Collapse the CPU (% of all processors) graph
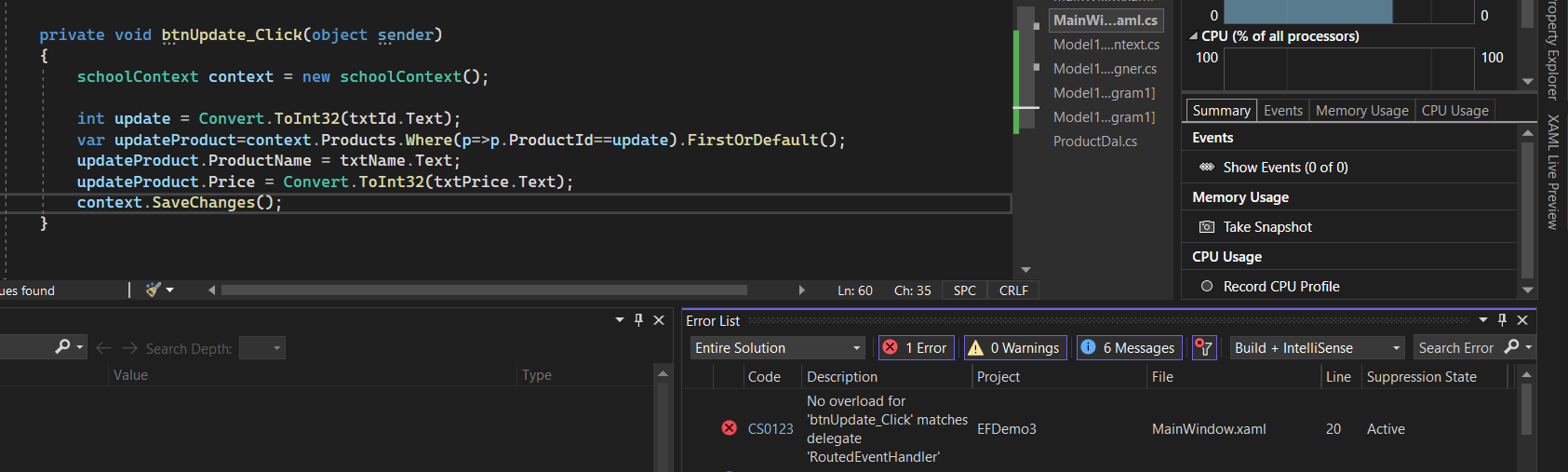This screenshot has height=472, width=1568. point(1194,36)
